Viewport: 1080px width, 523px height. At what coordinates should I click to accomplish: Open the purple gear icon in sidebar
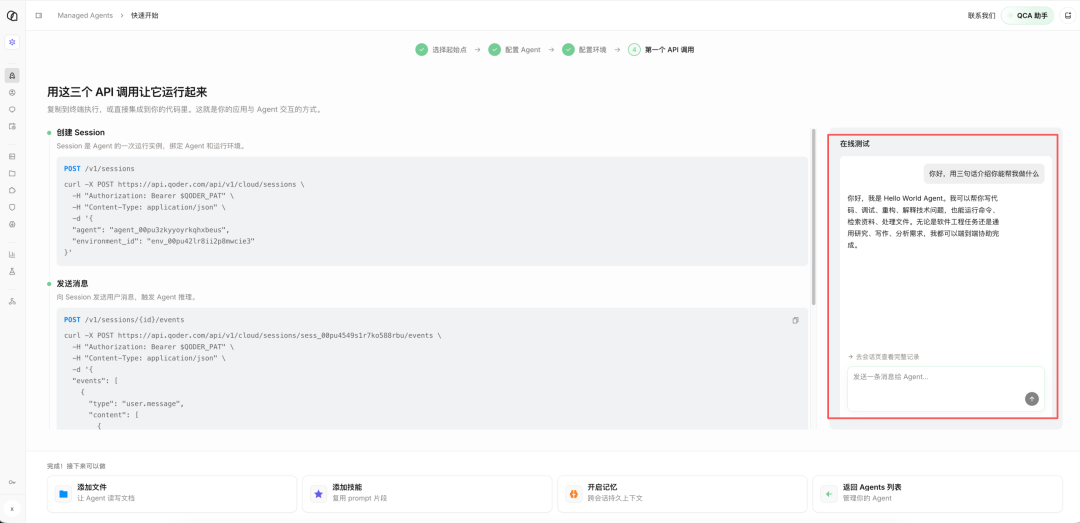pos(12,42)
